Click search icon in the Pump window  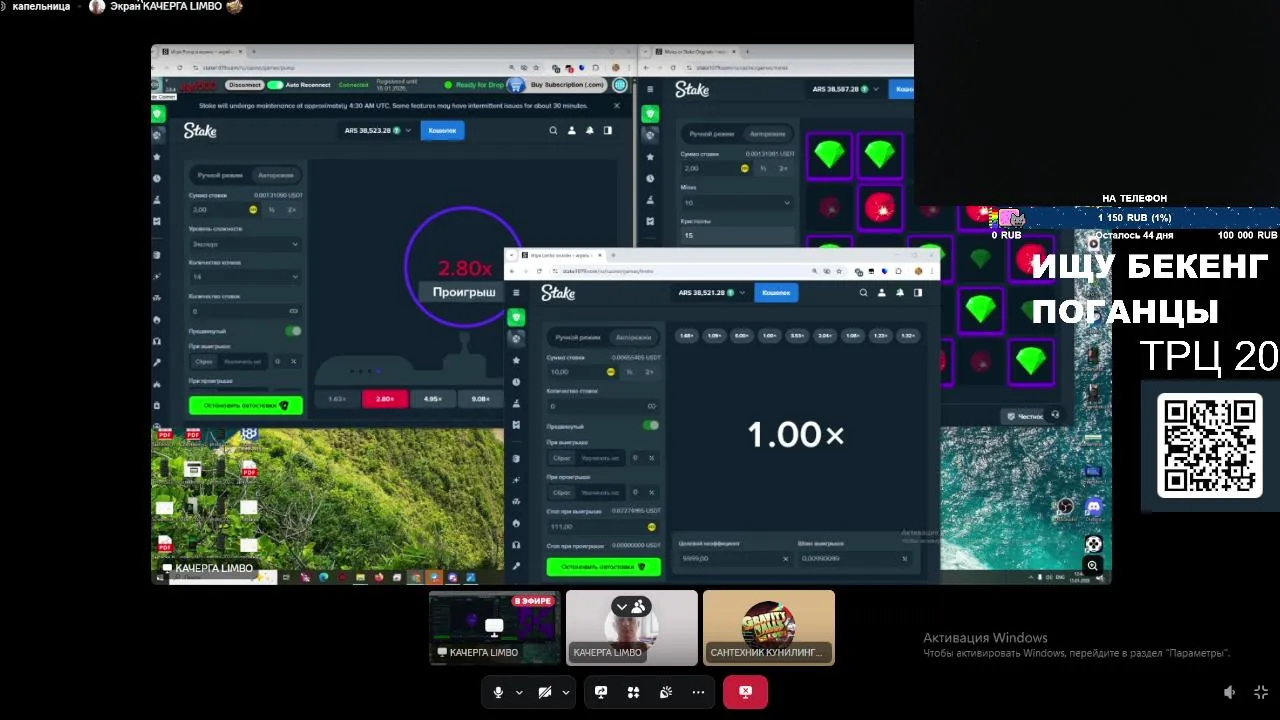553,130
